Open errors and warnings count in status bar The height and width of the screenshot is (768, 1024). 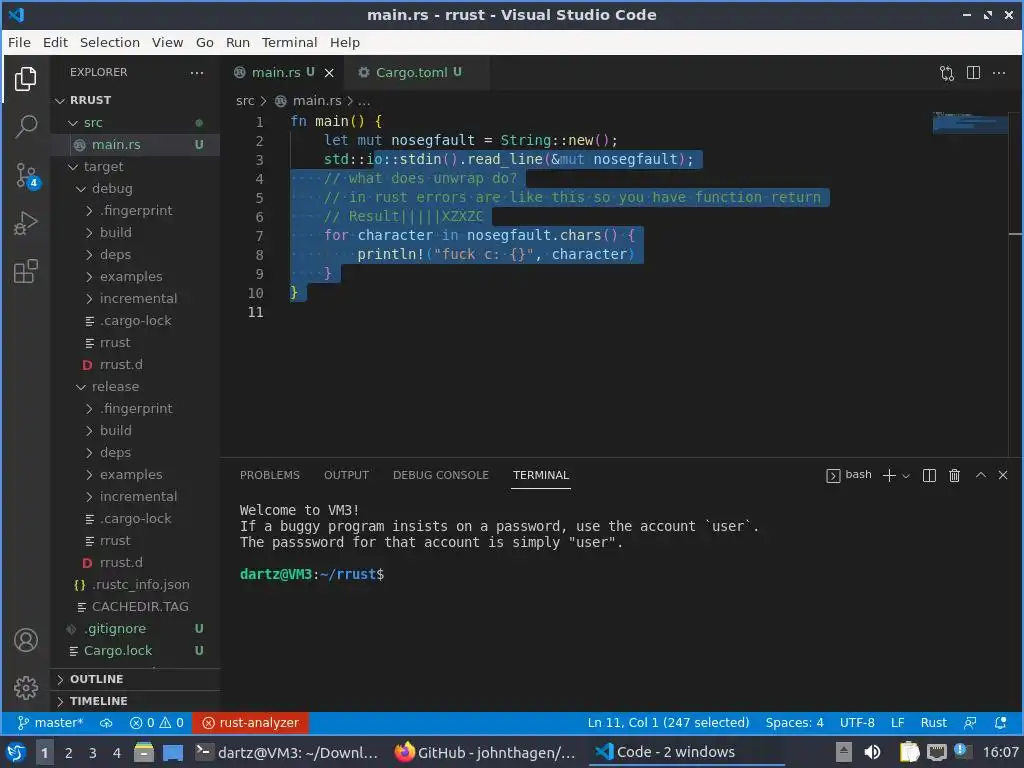click(157, 723)
